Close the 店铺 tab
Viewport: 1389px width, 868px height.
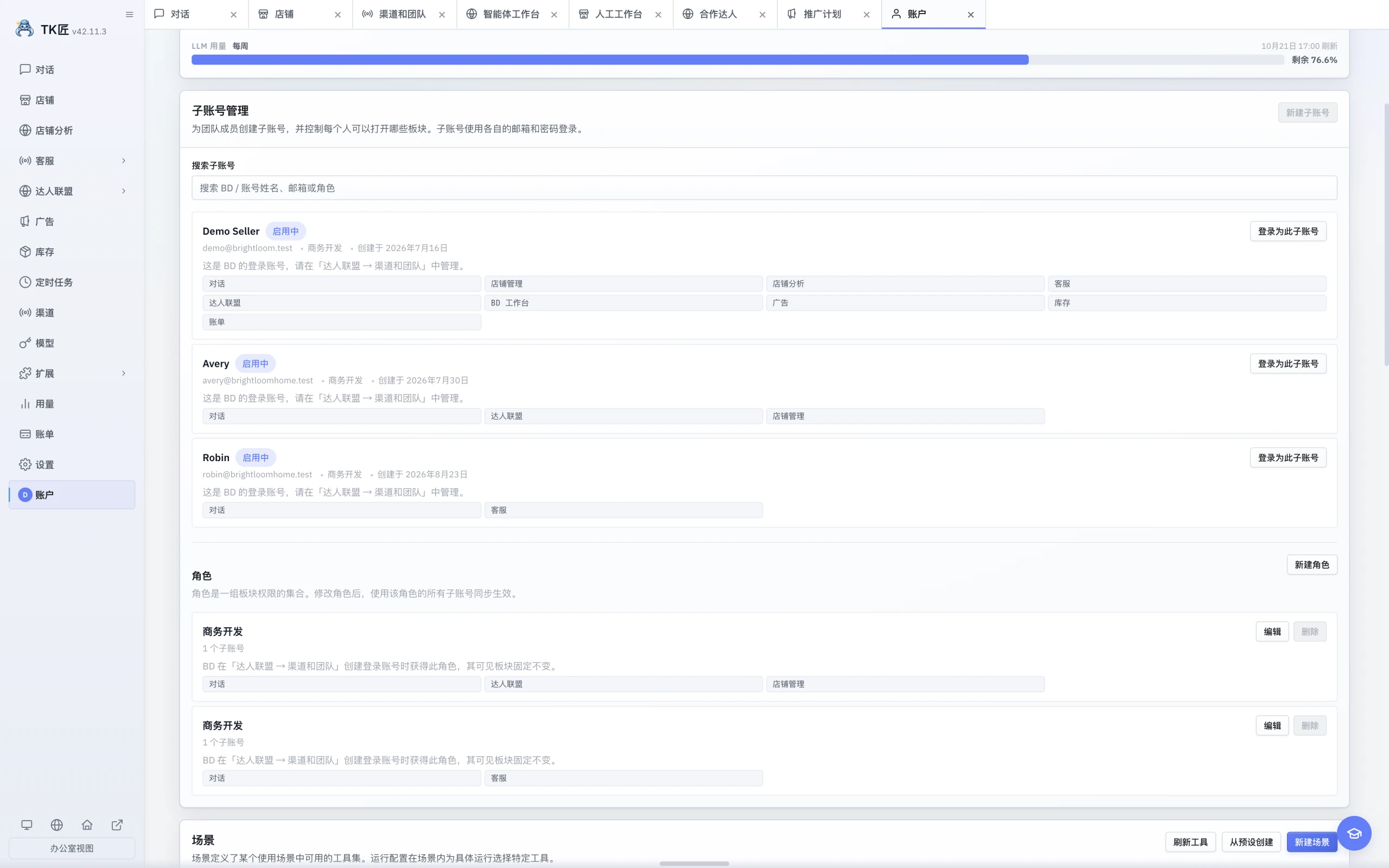(x=337, y=15)
